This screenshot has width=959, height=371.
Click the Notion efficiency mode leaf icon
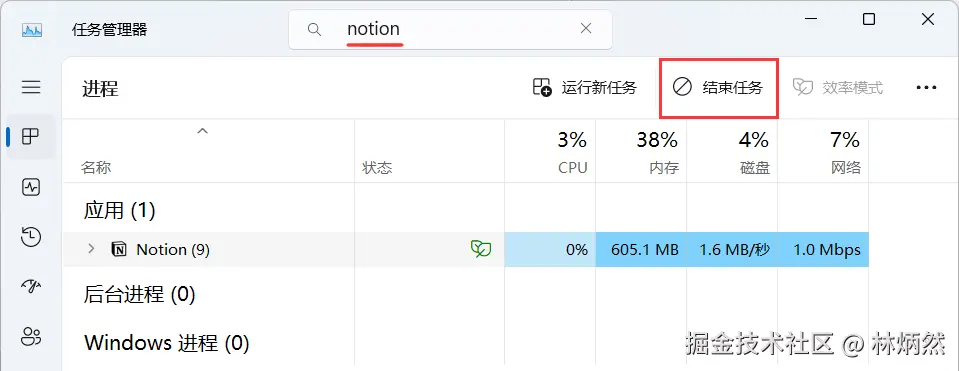pyautogui.click(x=481, y=249)
